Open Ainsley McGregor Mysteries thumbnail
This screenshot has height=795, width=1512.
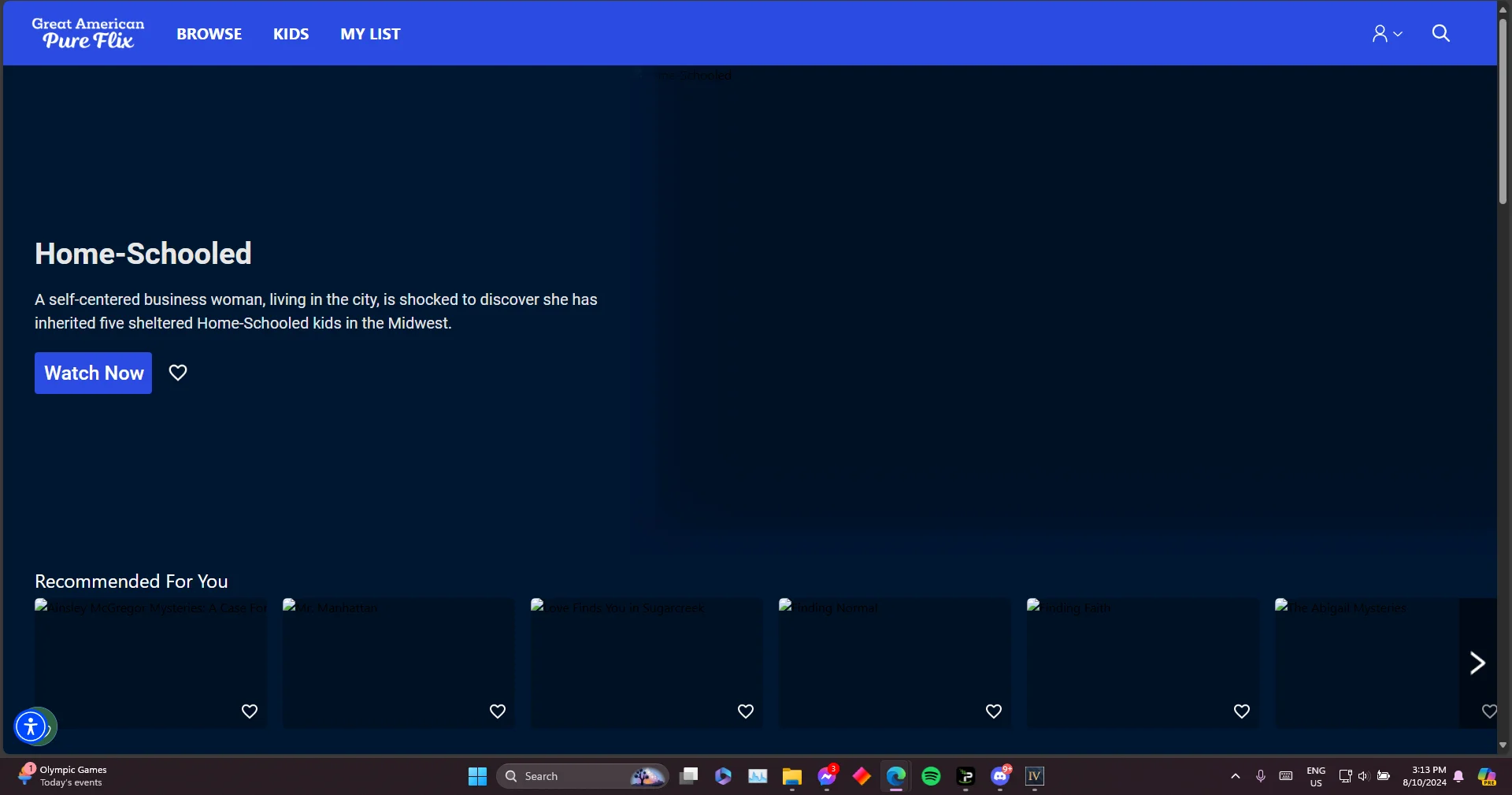click(150, 663)
